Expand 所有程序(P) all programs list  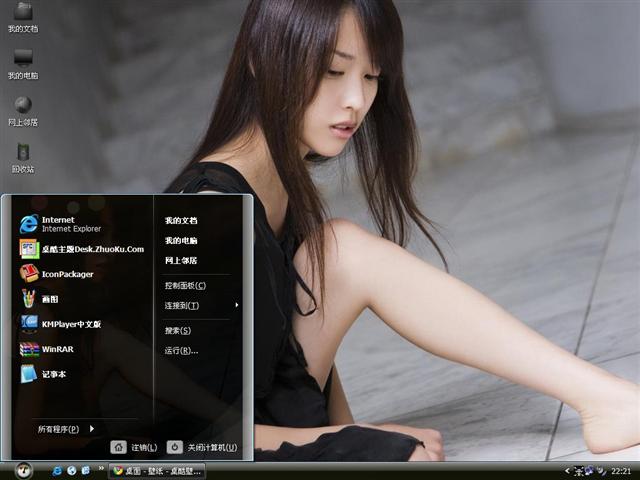coord(66,429)
